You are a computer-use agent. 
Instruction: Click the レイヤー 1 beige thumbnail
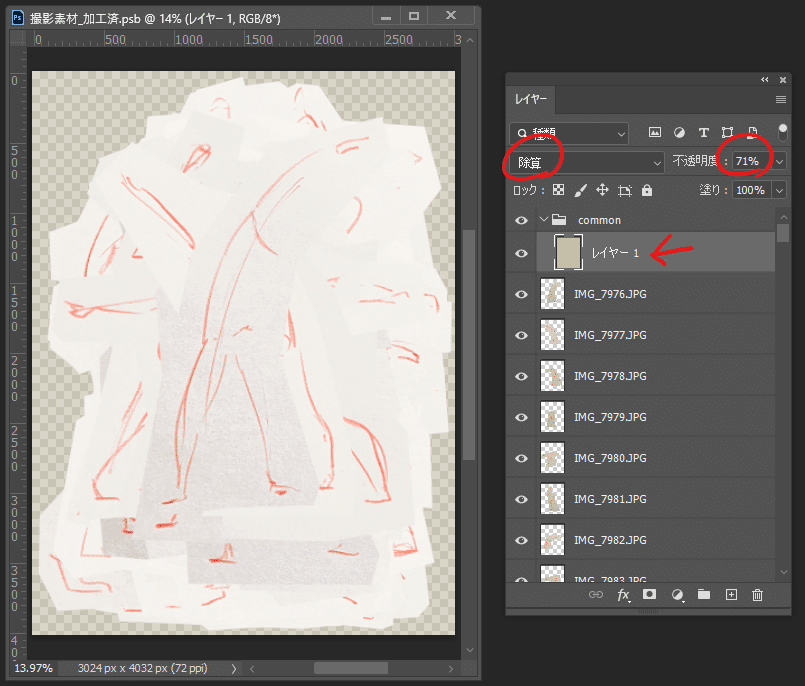(x=568, y=252)
